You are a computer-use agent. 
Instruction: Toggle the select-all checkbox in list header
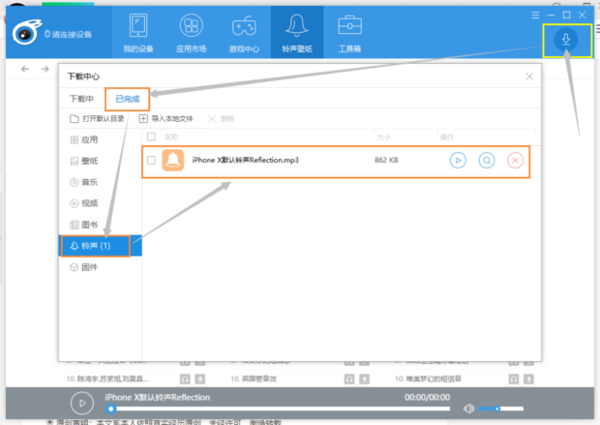coord(151,136)
